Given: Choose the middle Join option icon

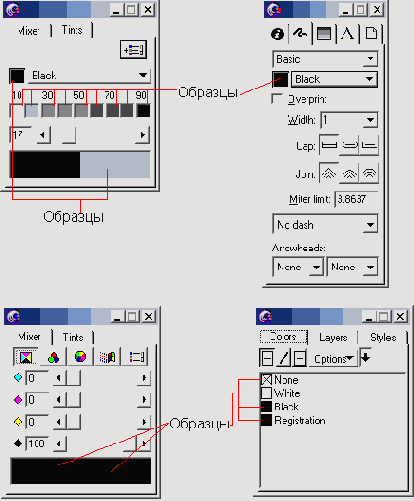Looking at the screenshot, I should (349, 173).
